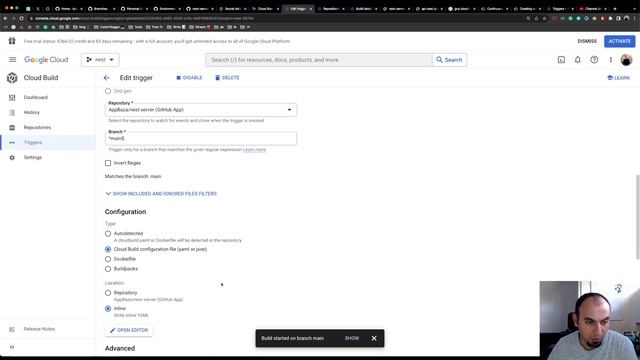Go back using the Edit trigger arrow
Viewport: 640px width, 360px height.
[x=107, y=78]
